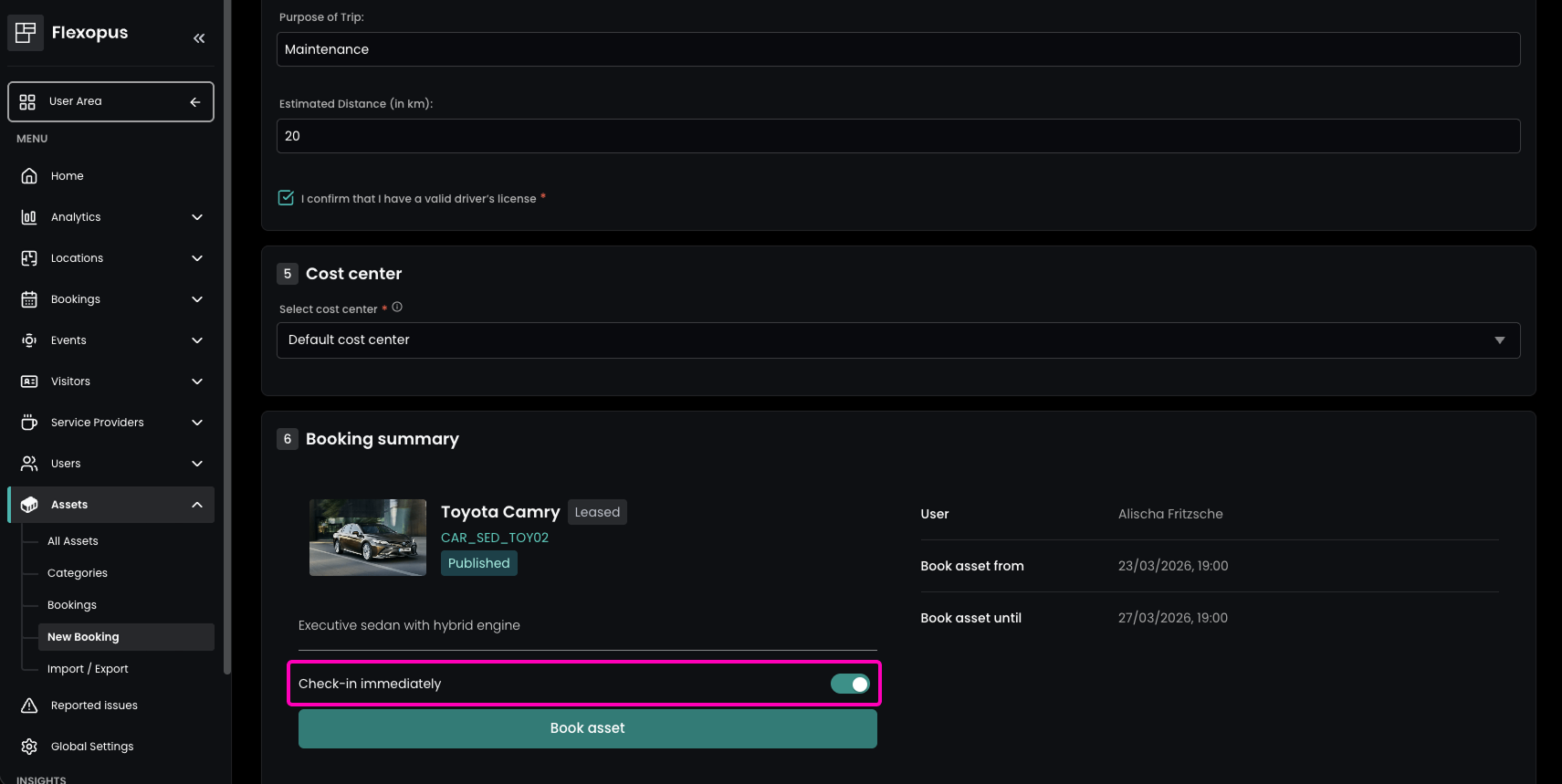Viewport: 1562px width, 784px height.
Task: Click the cost center info icon
Action: coord(397,308)
